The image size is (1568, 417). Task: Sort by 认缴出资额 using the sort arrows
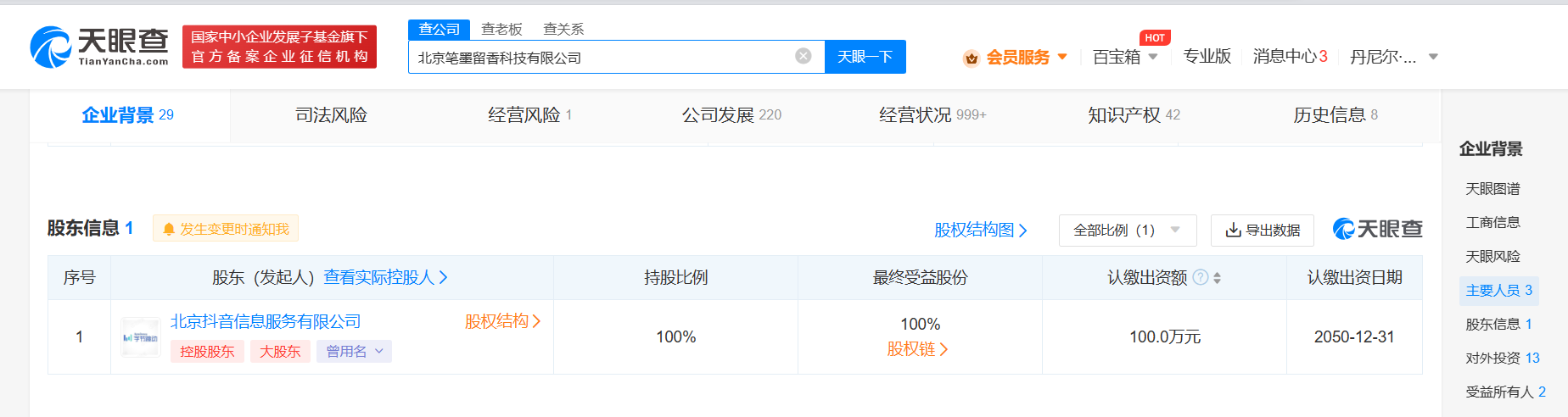pos(1217,277)
